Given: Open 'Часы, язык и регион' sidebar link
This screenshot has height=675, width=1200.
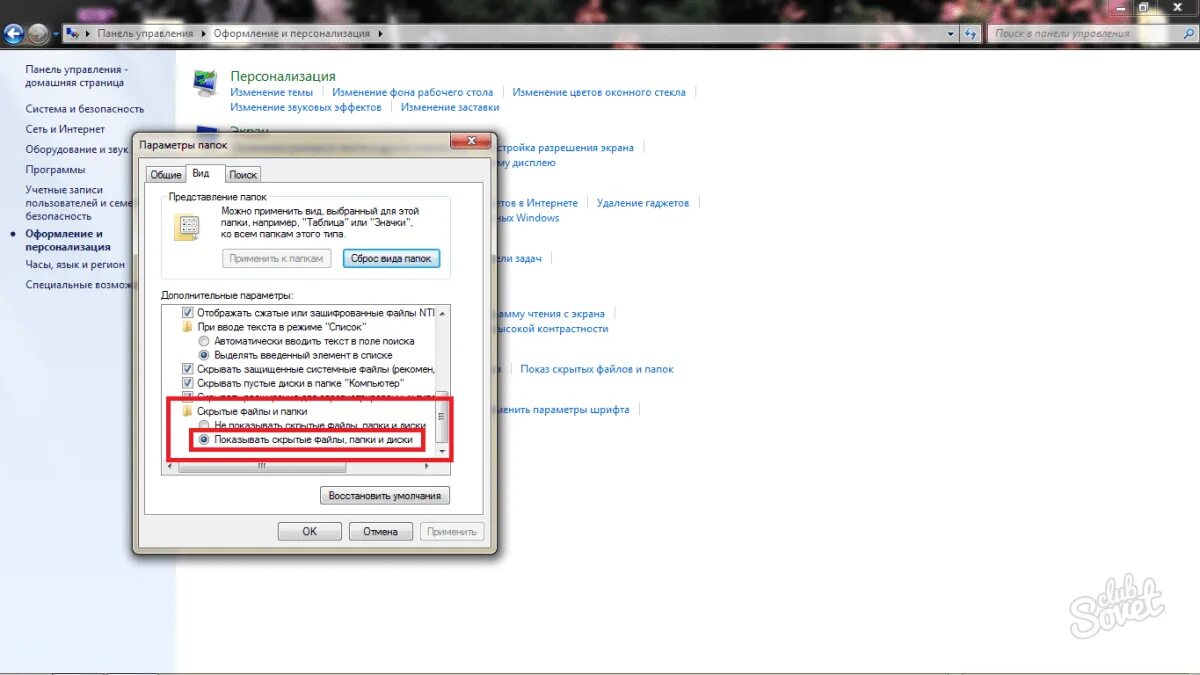Looking at the screenshot, I should tap(75, 265).
